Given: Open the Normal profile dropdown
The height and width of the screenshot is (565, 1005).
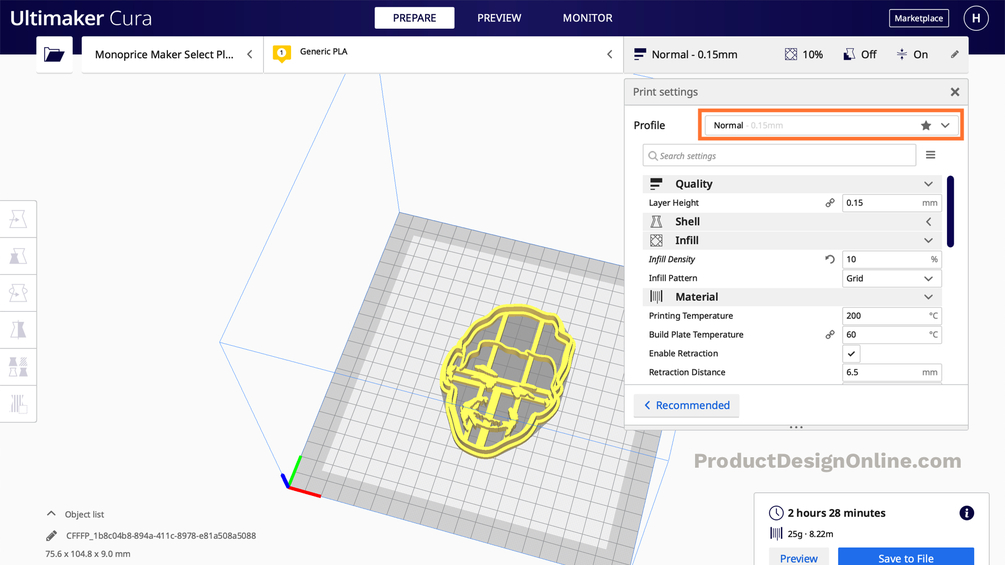Looking at the screenshot, I should 831,126.
